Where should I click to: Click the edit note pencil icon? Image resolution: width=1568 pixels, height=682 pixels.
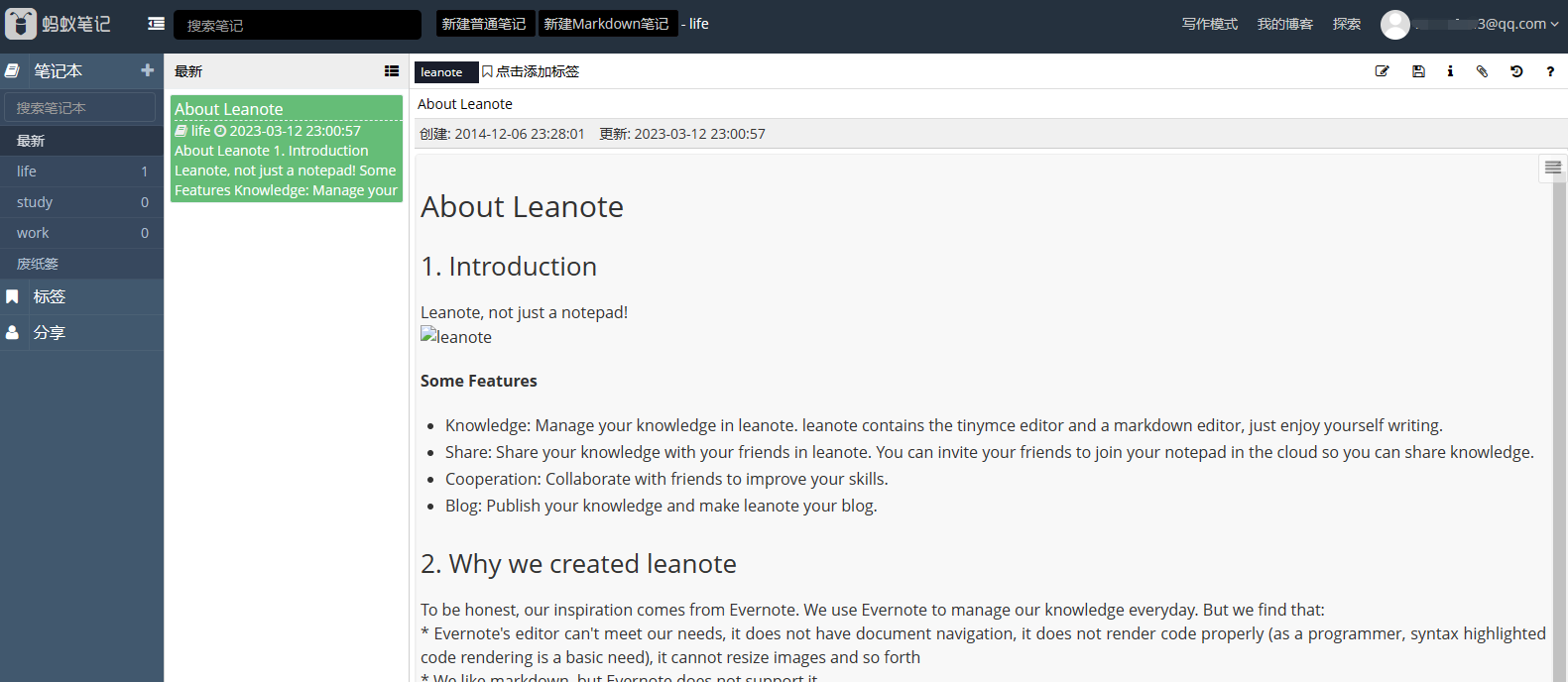pos(1382,71)
